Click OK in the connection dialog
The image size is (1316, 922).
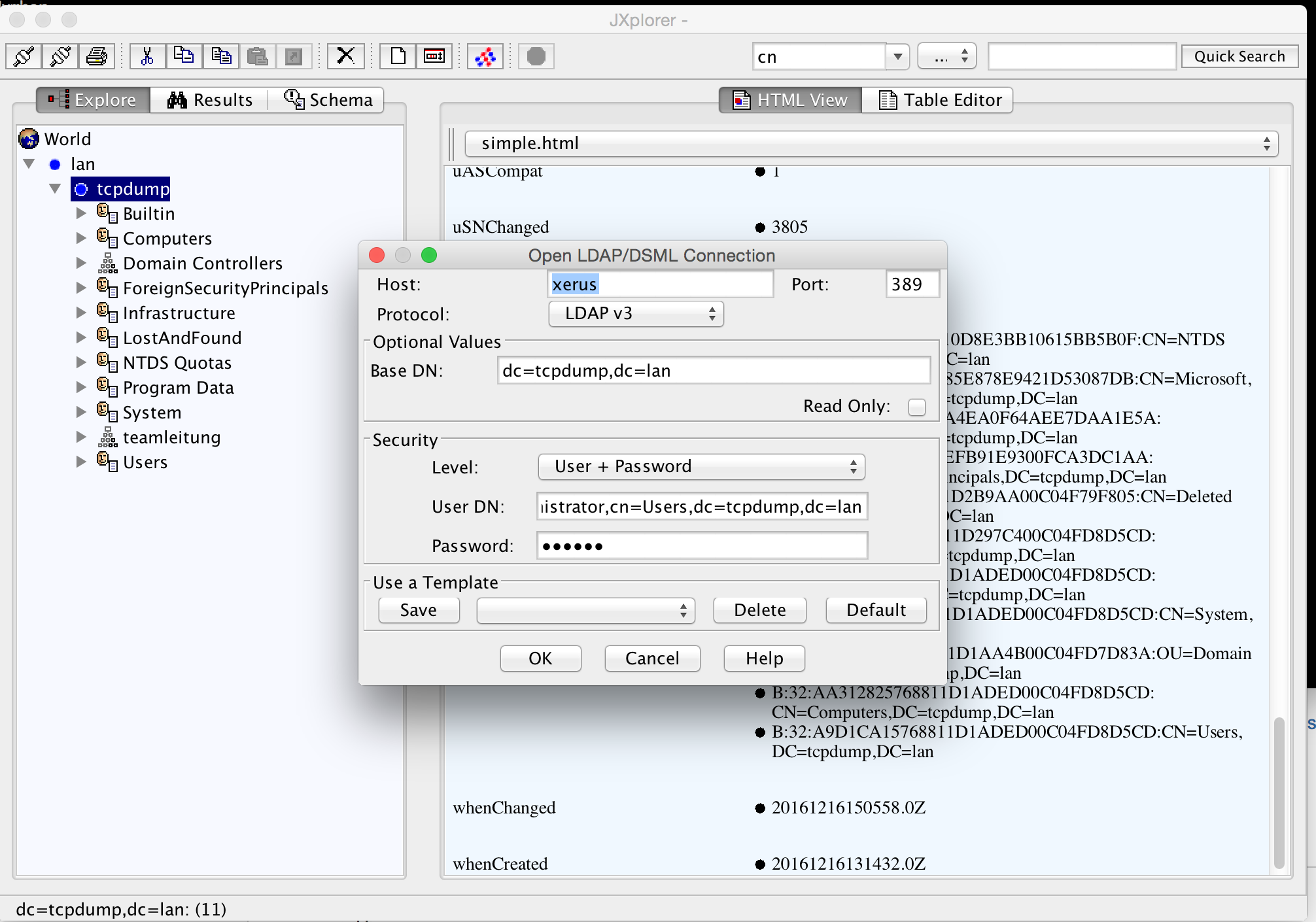(540, 658)
